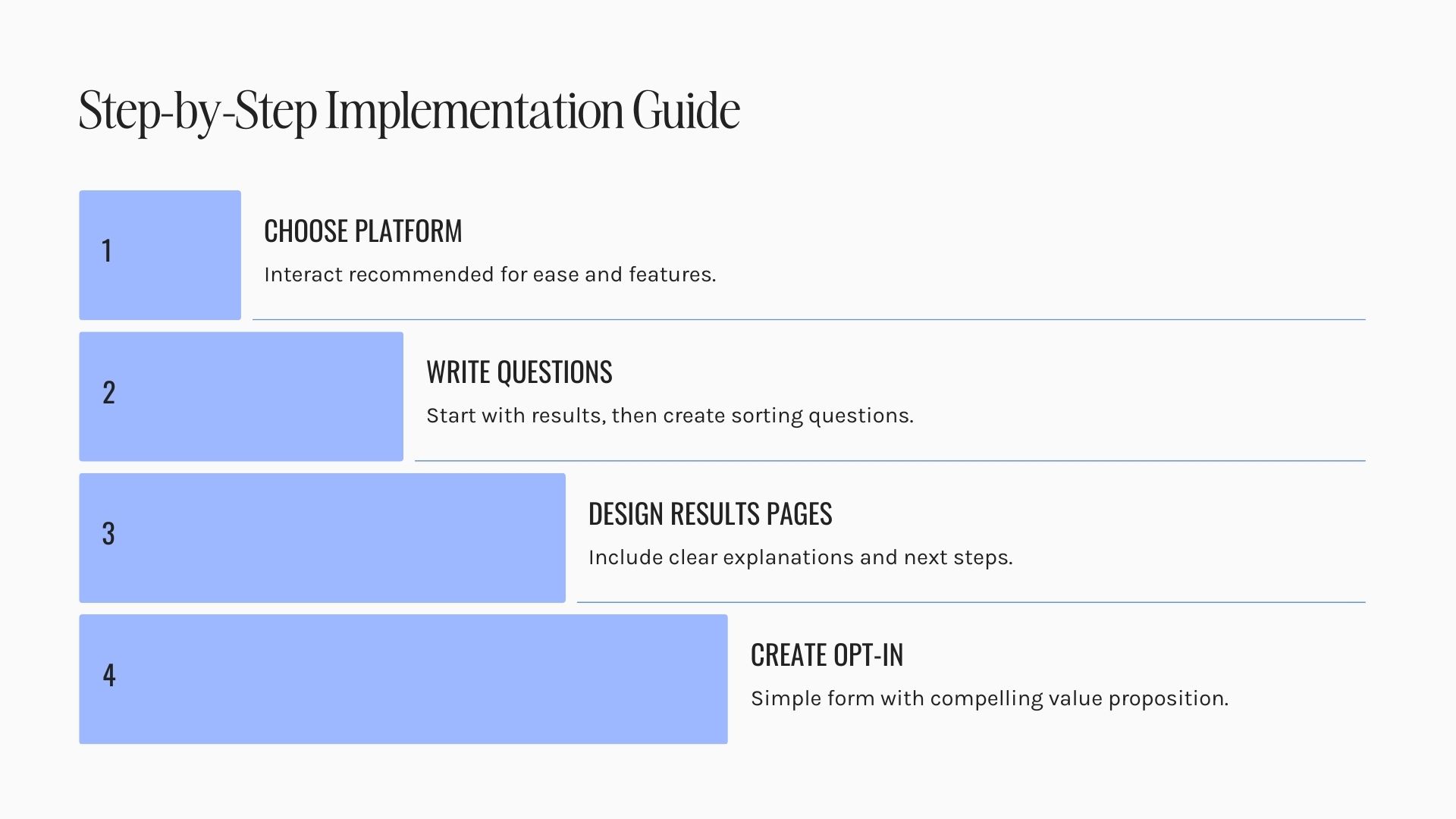
Task: Click the number 2 label
Action: (x=108, y=393)
